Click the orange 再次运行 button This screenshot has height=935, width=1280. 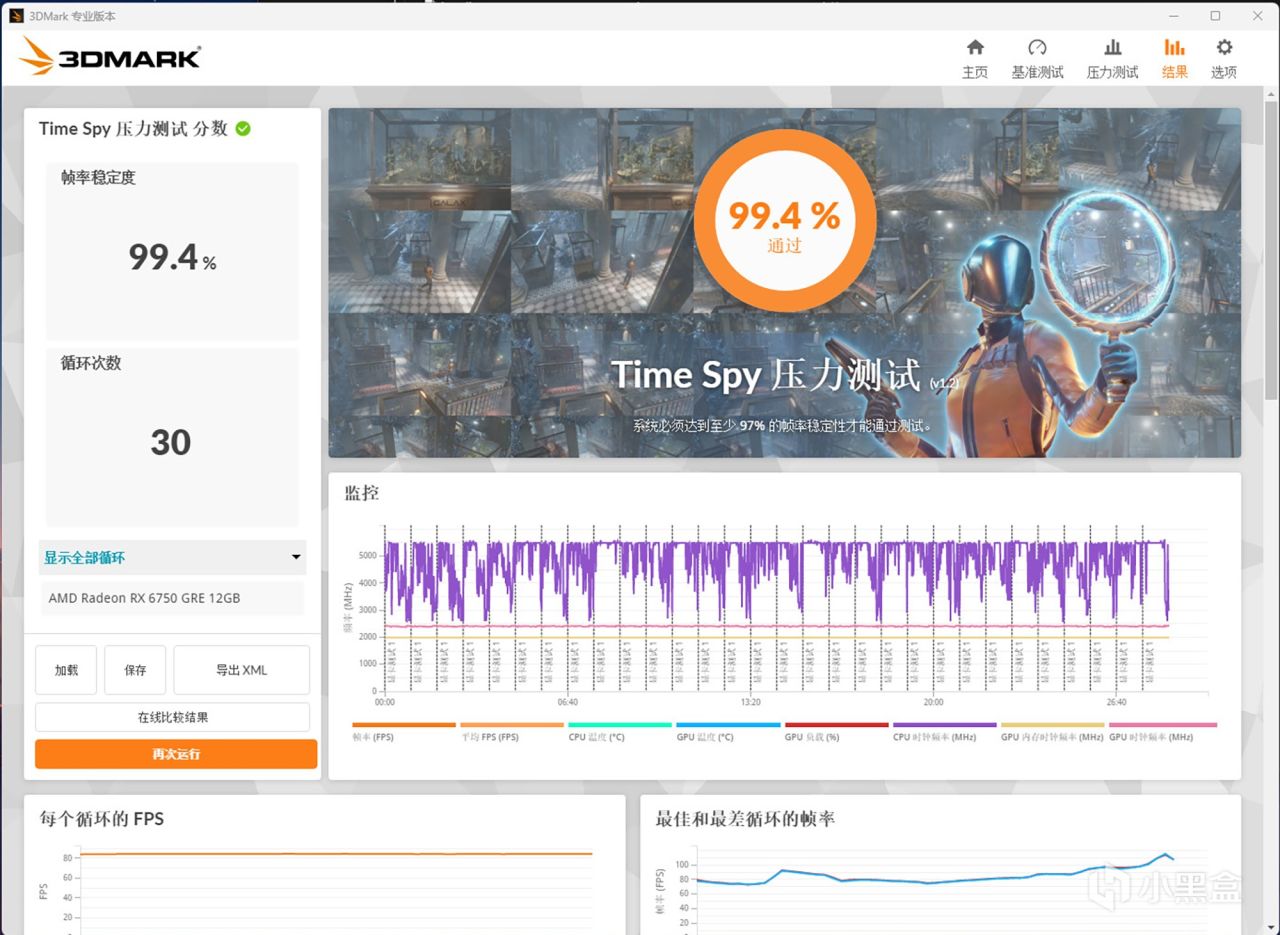[x=176, y=754]
